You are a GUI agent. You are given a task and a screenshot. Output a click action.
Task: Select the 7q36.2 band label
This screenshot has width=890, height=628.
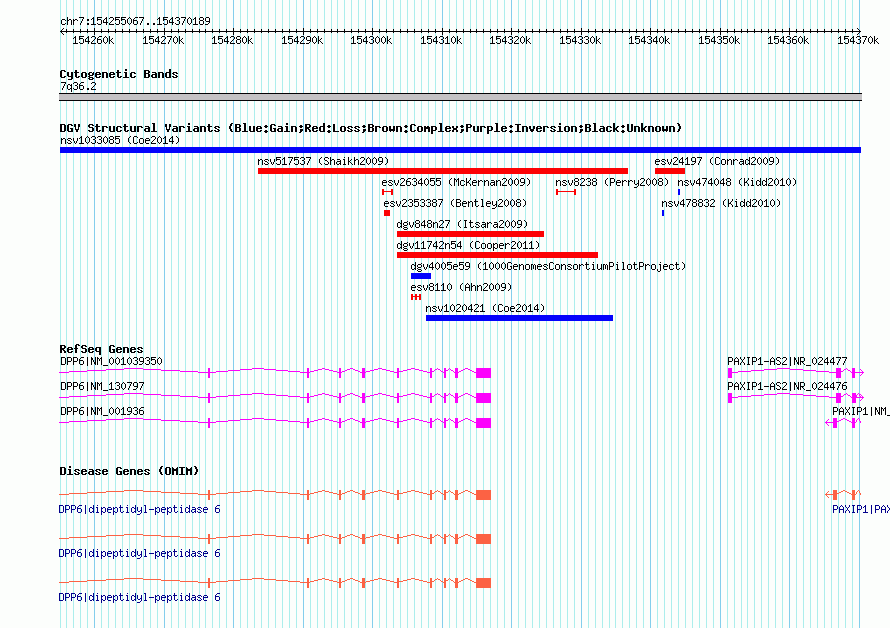pyautogui.click(x=78, y=86)
